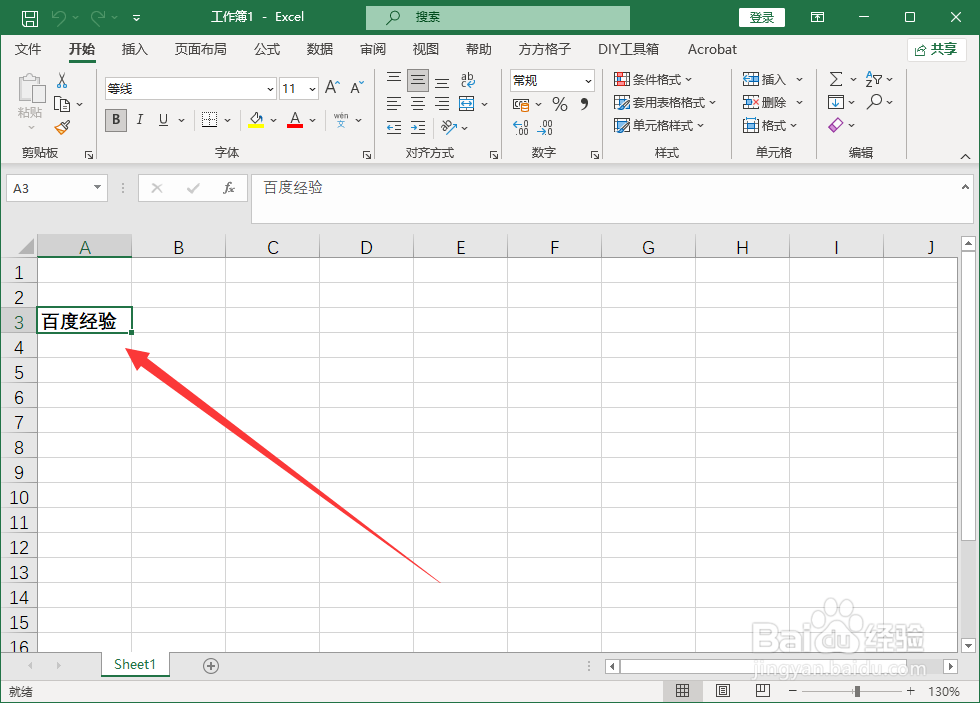This screenshot has width=980, height=703.
Task: Click the Wrap Text icon
Action: (468, 80)
